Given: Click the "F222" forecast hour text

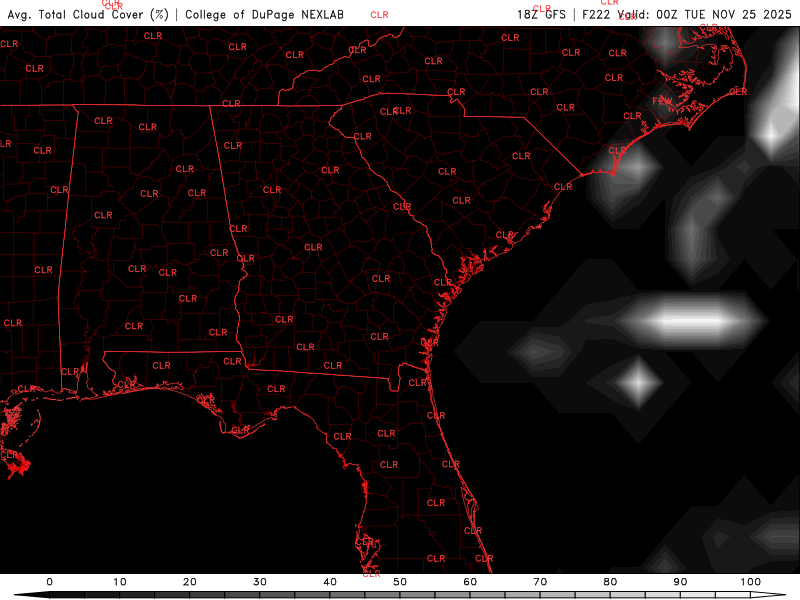Looking at the screenshot, I should [x=596, y=14].
